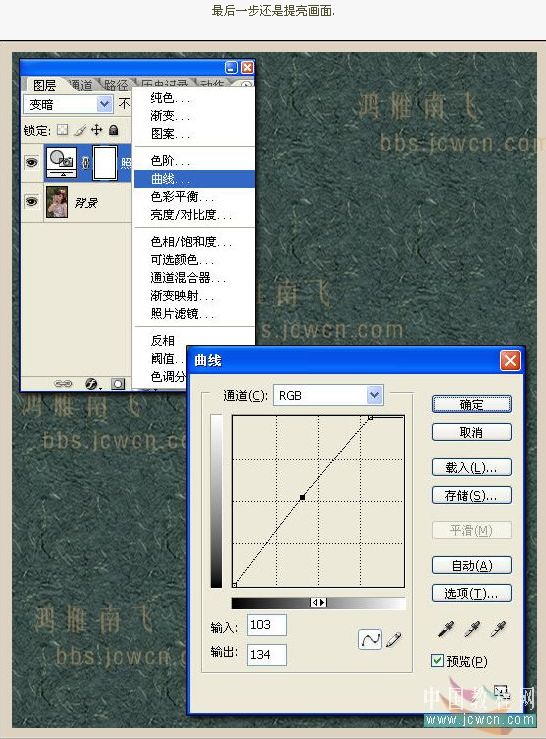
Task: Toggle the gradient bar direction arrows in Curves
Action: click(x=319, y=602)
